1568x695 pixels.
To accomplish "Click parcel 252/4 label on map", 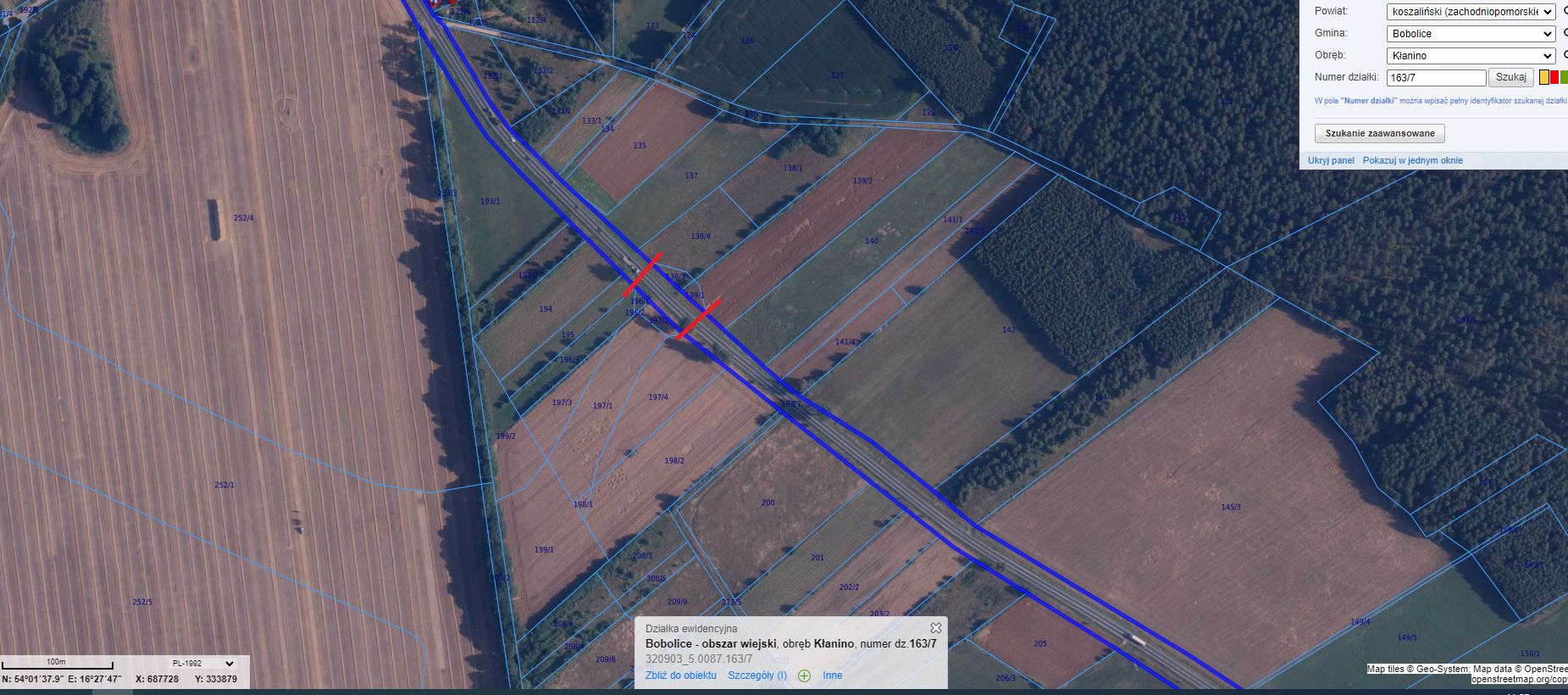I will (243, 219).
